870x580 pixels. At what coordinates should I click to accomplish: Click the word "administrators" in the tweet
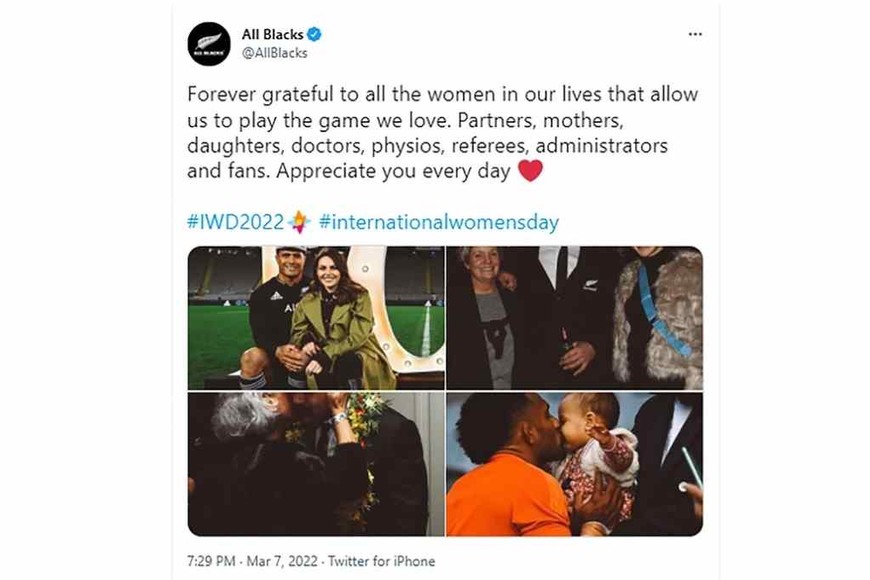[601, 145]
